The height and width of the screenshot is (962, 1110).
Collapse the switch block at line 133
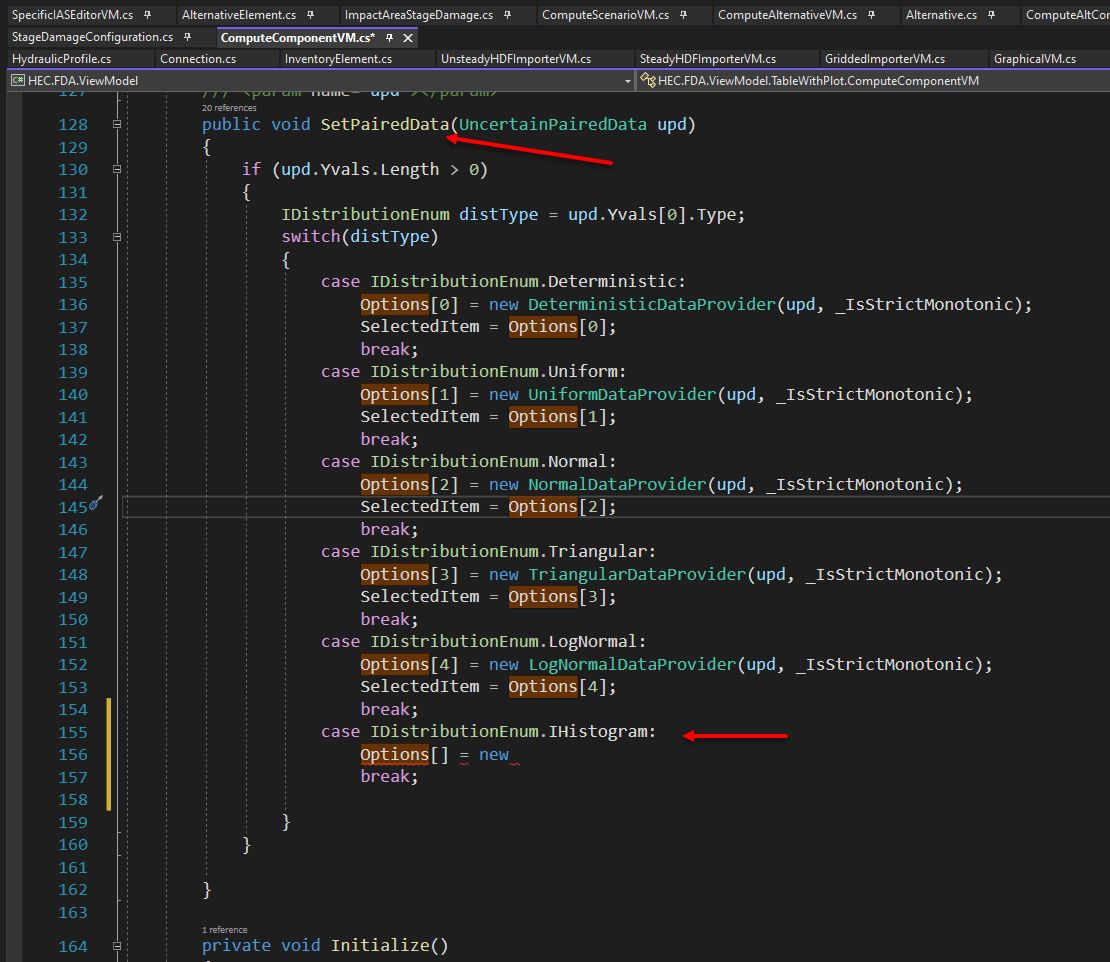click(x=115, y=237)
